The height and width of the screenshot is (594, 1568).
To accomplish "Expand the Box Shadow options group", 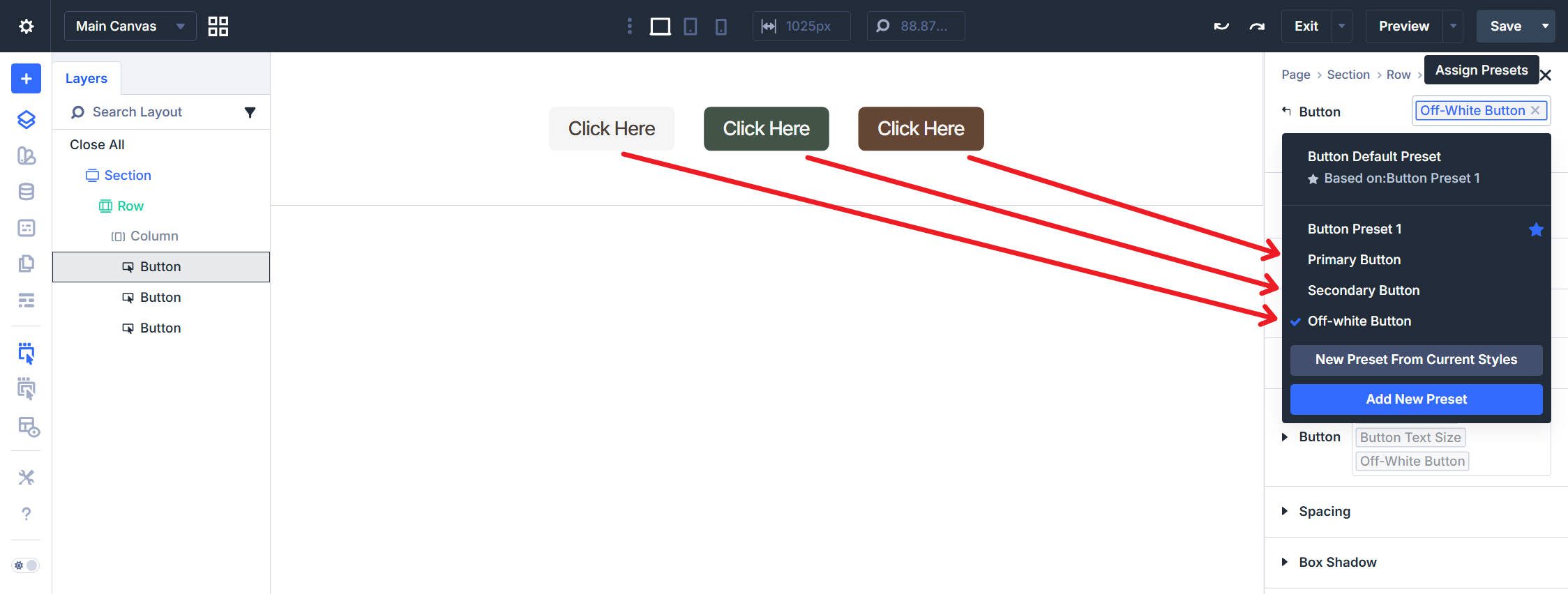I will point(1337,562).
